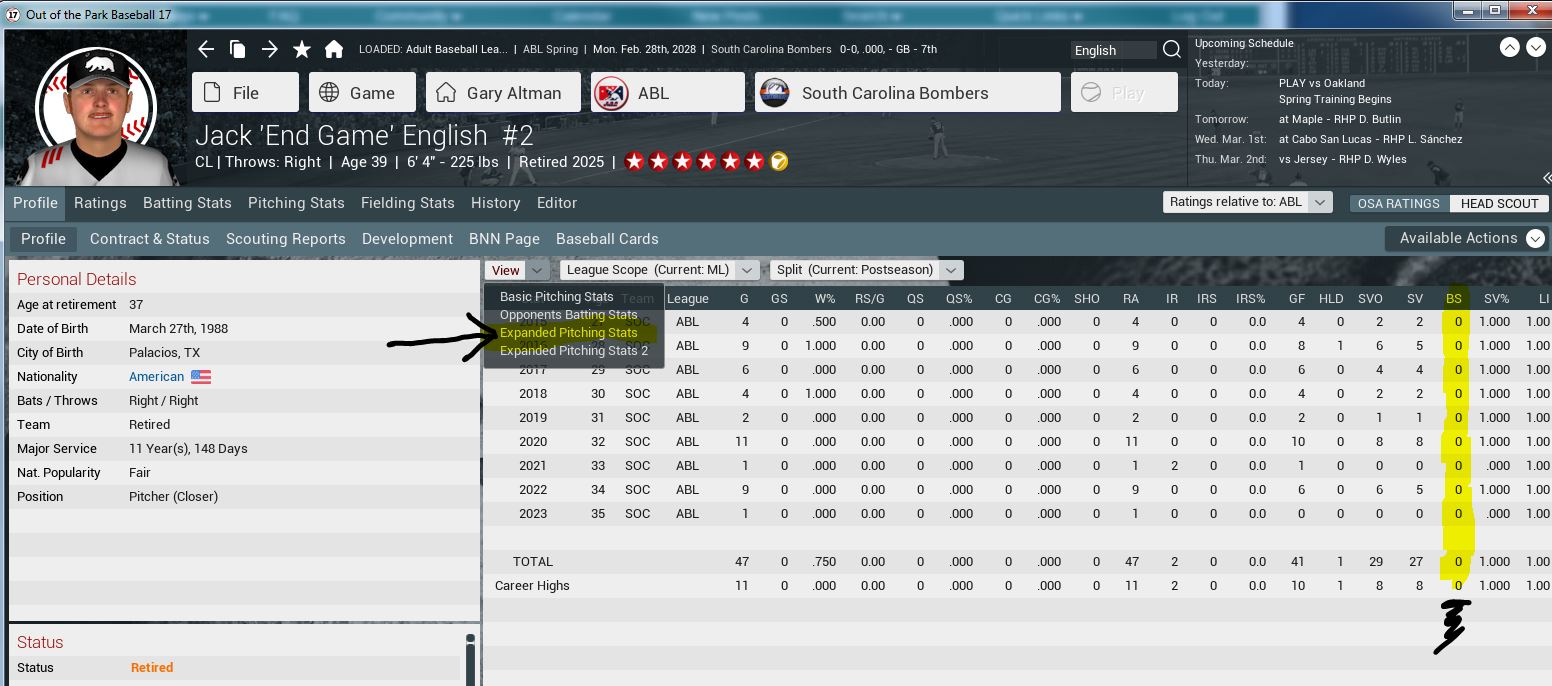Select Opponents Batting Stats view option
1552x686 pixels.
click(568, 315)
